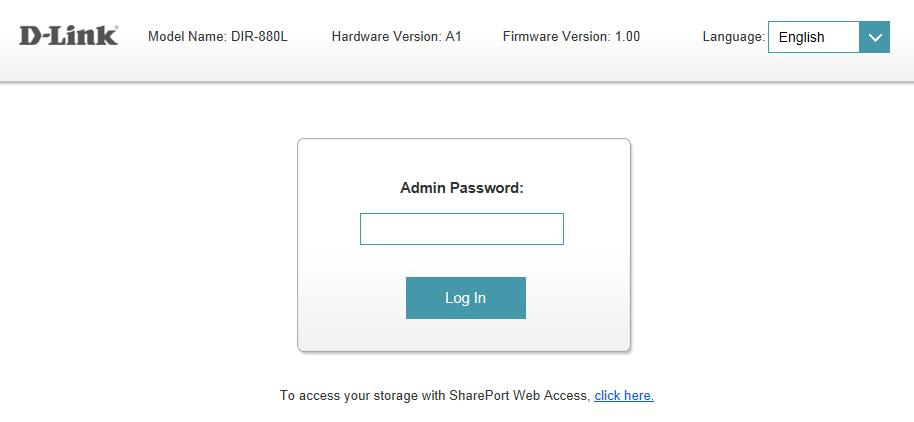The image size is (914, 422).
Task: Click the DIR-880L model value
Action: click(x=259, y=37)
